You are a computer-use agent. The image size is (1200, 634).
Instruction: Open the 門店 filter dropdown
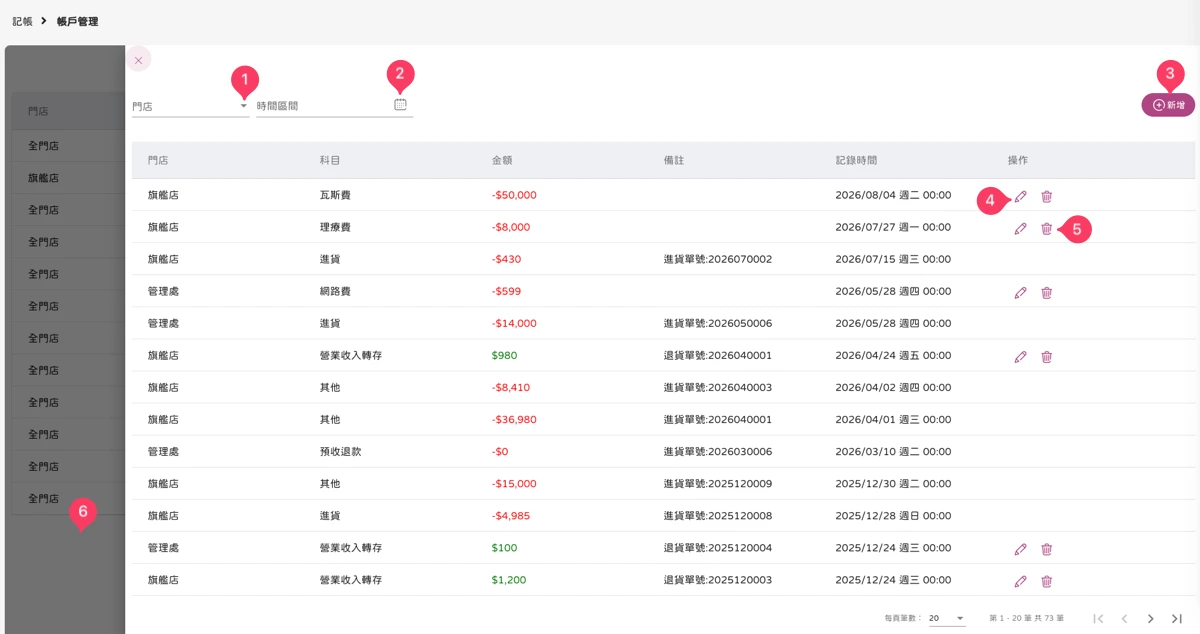(190, 105)
